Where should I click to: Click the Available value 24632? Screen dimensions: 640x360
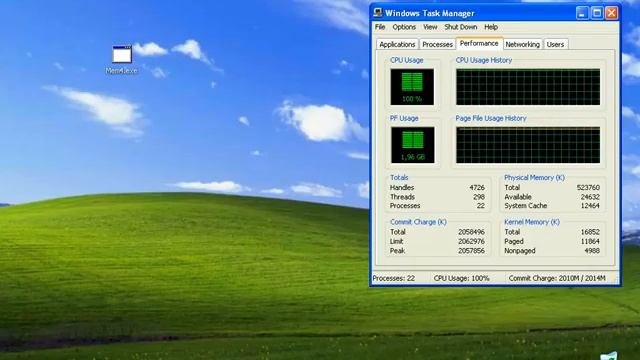590,197
